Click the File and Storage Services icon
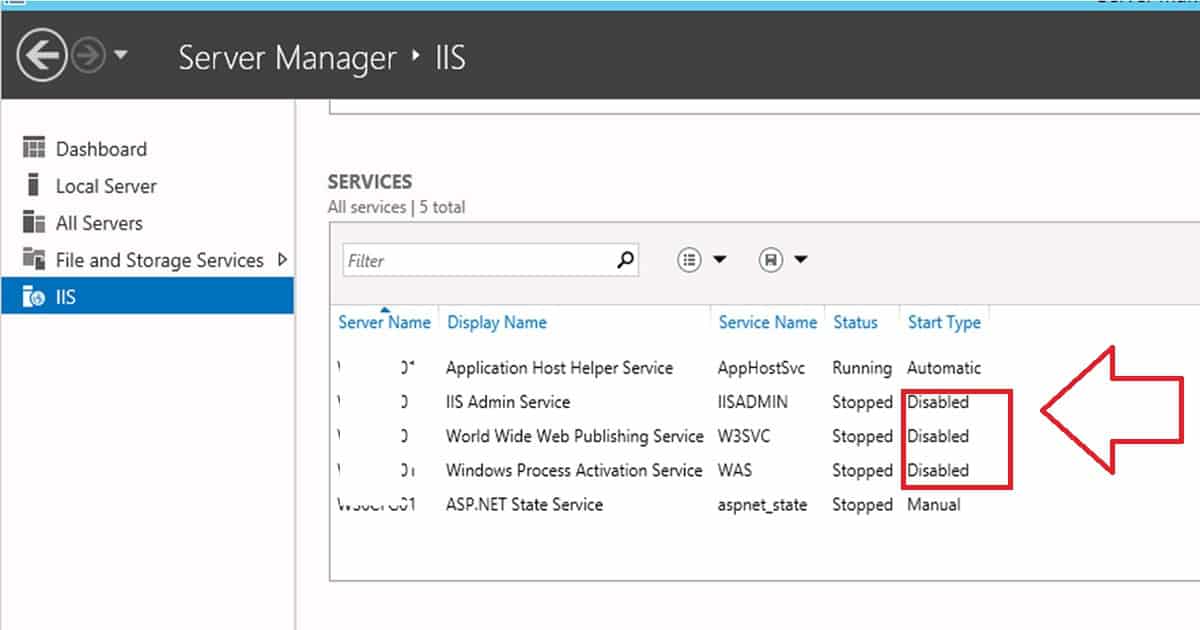Image resolution: width=1200 pixels, height=630 pixels. (x=34, y=259)
